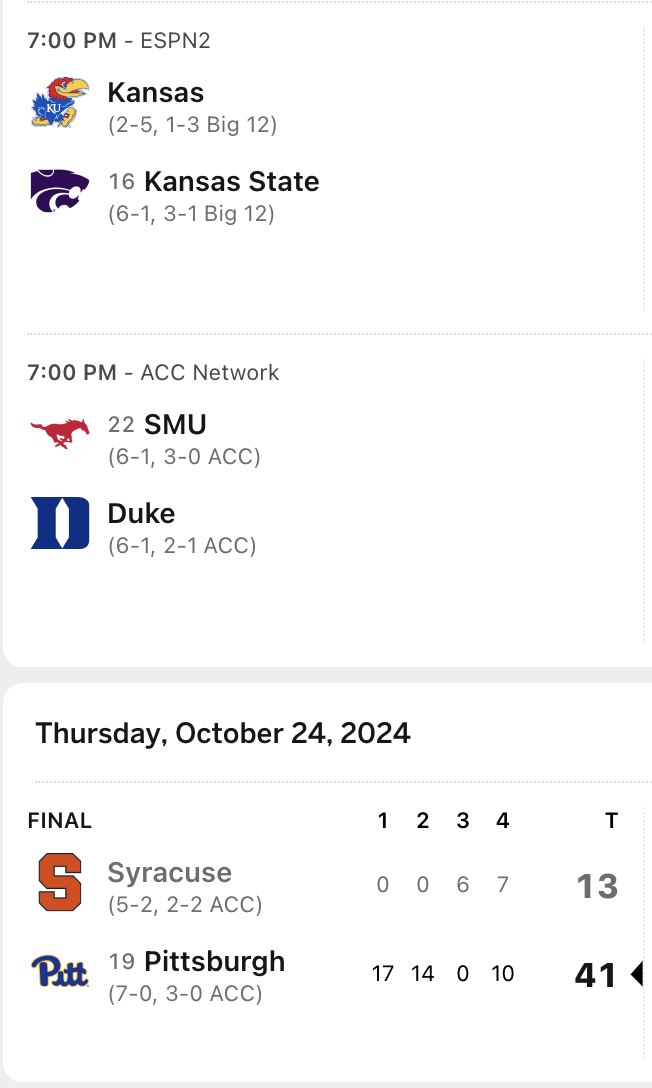Image resolution: width=652 pixels, height=1088 pixels.
Task: Open the SMU team link
Action: (x=175, y=424)
